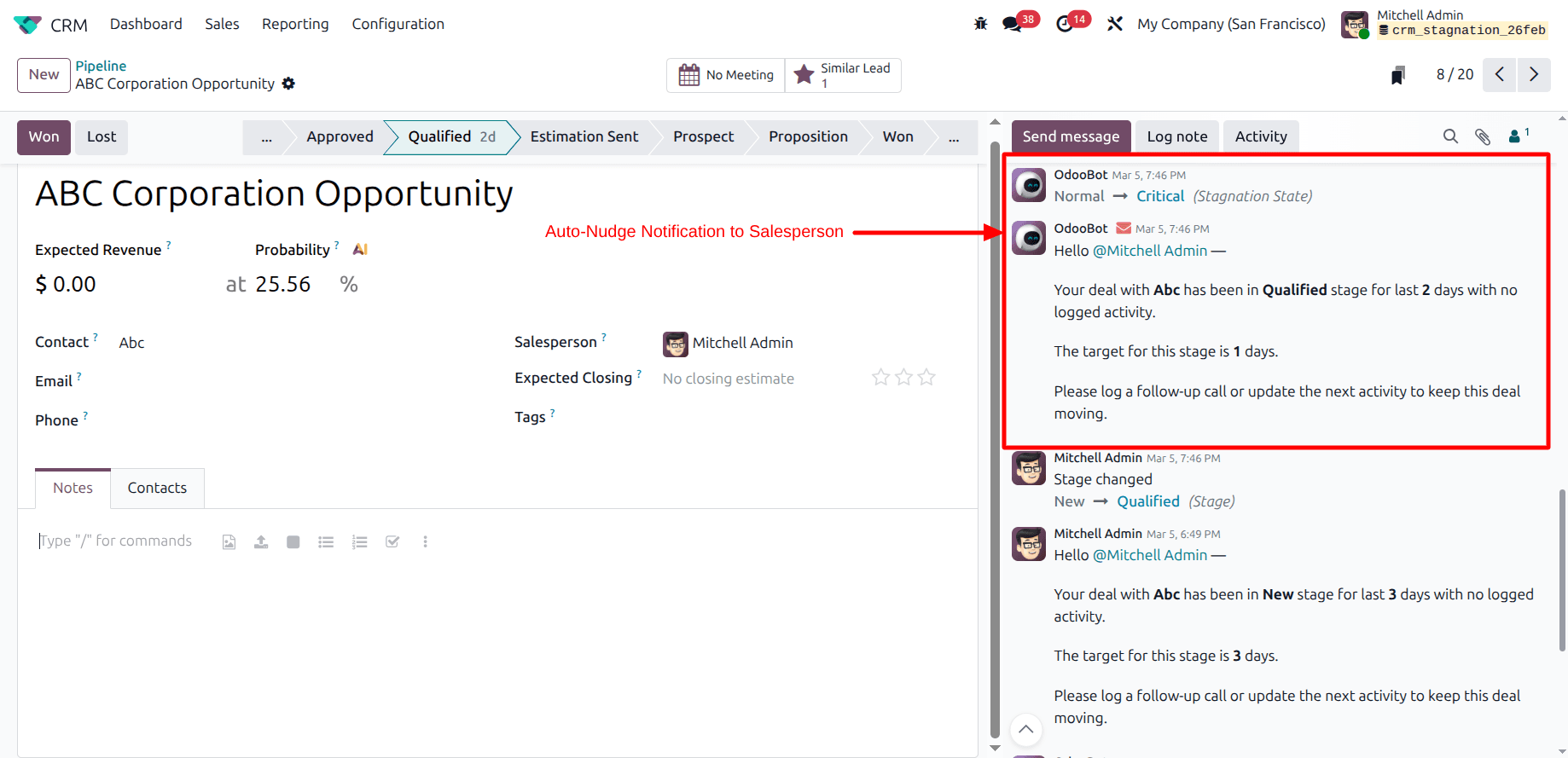This screenshot has height=758, width=1568.
Task: Go to next record with right arrow
Action: (1534, 75)
